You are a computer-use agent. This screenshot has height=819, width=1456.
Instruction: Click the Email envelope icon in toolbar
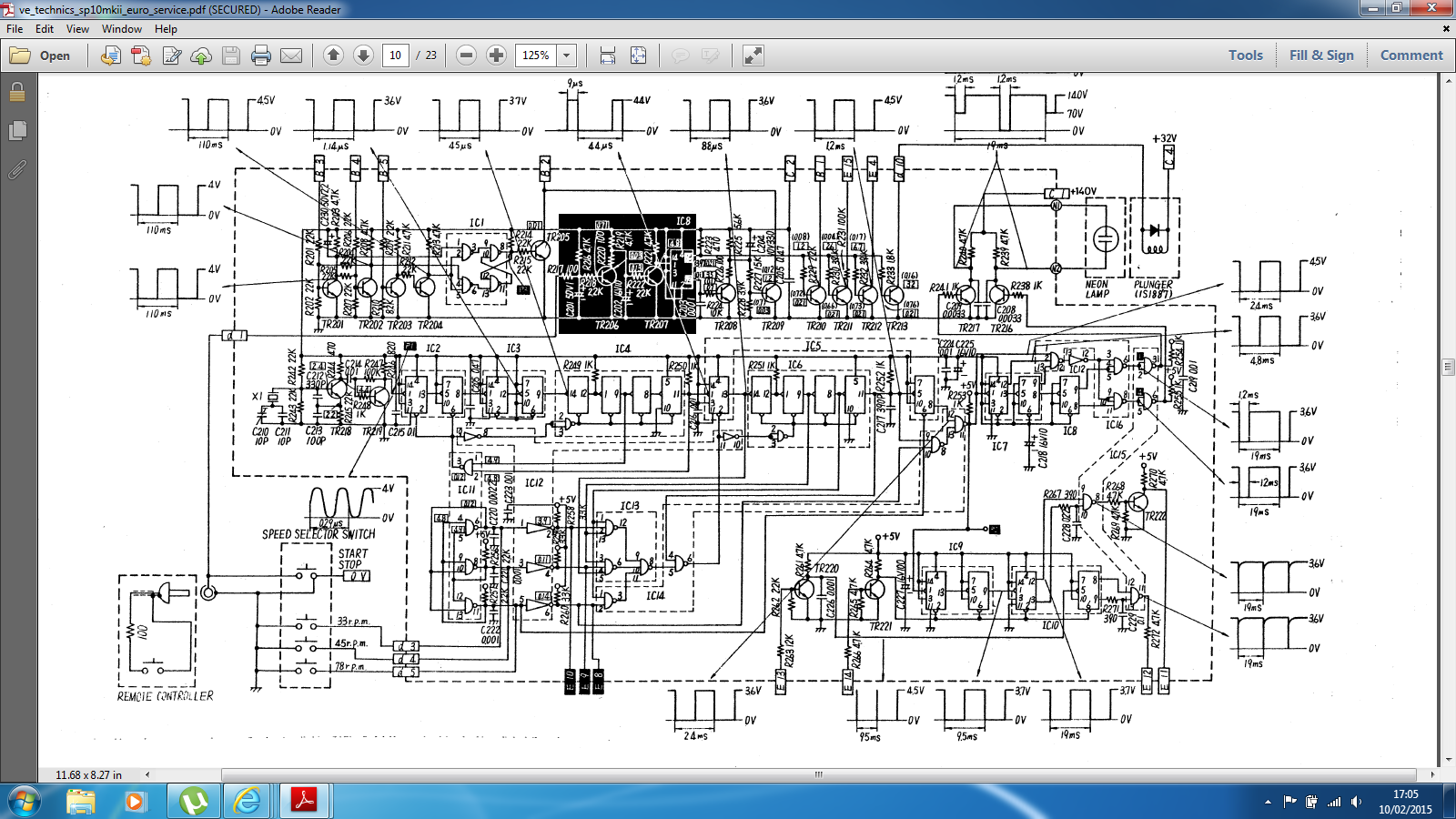[291, 56]
